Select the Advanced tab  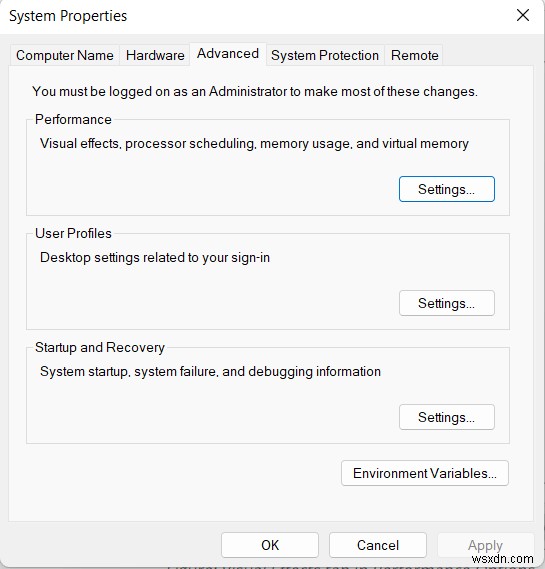point(228,54)
